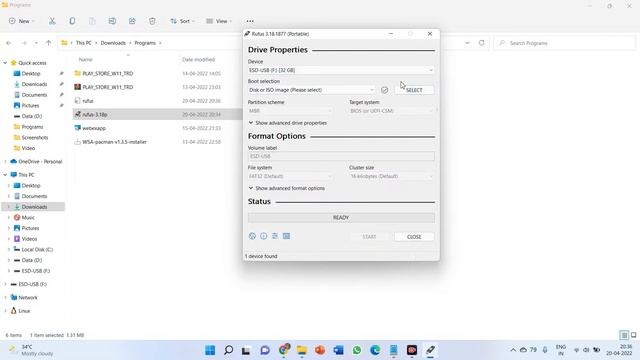Sort files by Date modified column

coord(198,60)
